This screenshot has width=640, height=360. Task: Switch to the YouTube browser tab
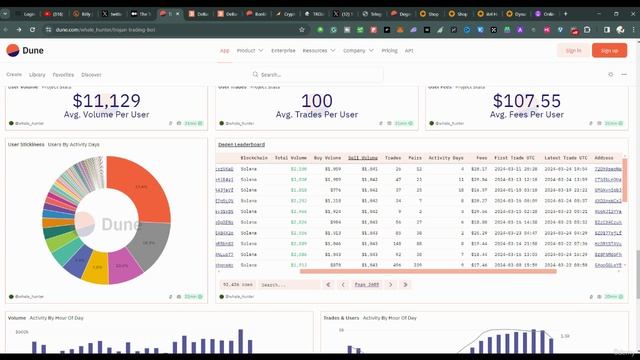point(53,14)
